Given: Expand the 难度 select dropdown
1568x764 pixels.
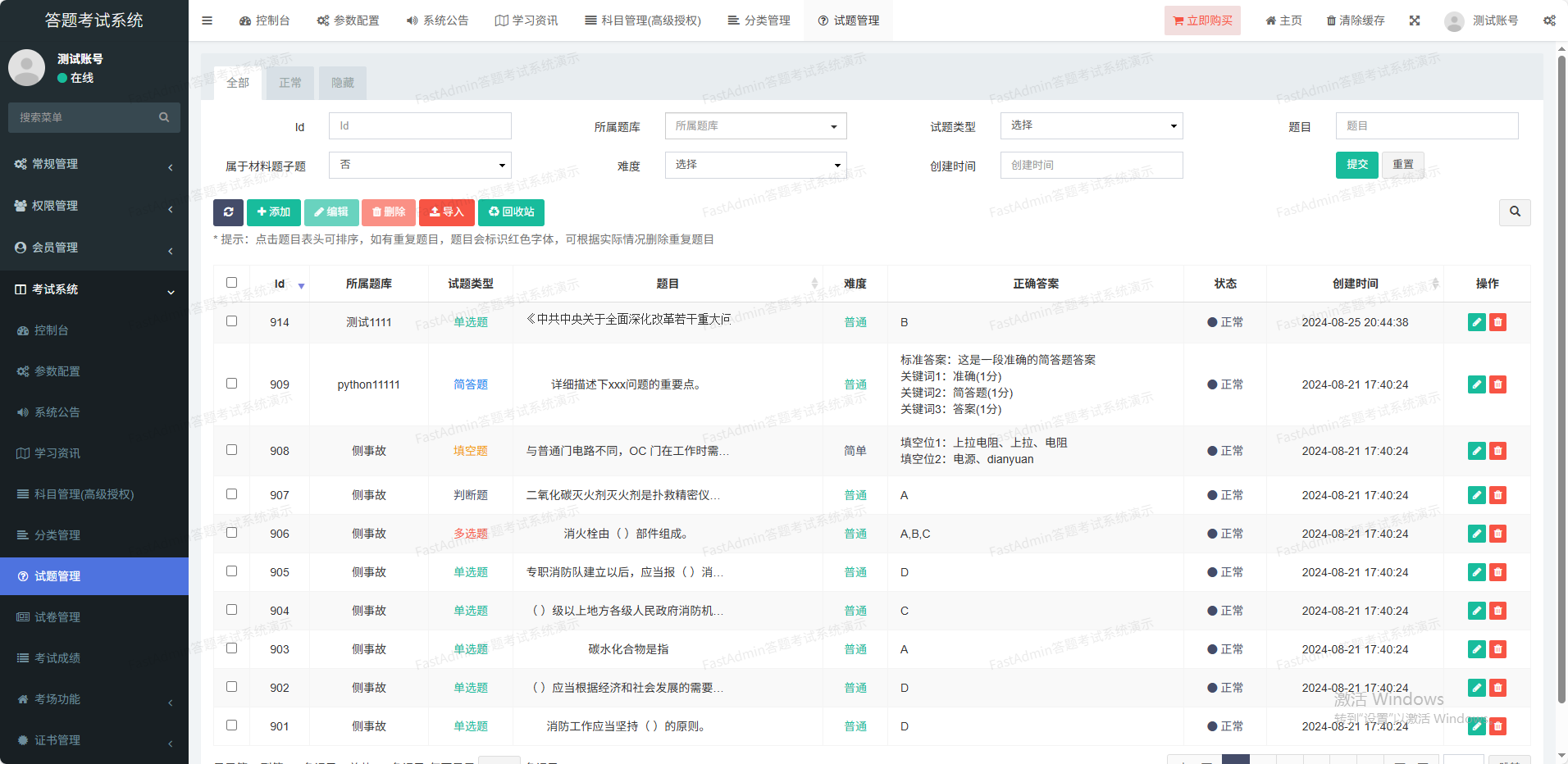Looking at the screenshot, I should coord(755,165).
